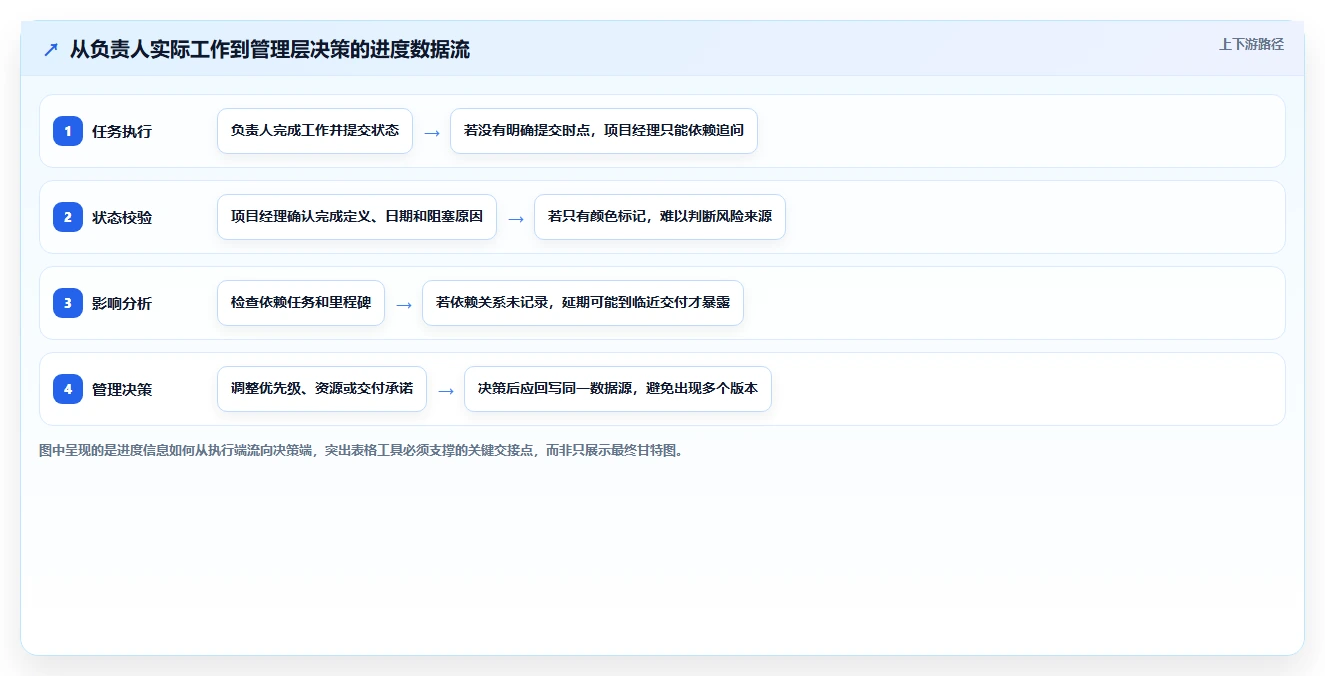This screenshot has height=676, width=1325.
Task: Click the 决策后应回写同一数据源 box
Action: click(618, 389)
